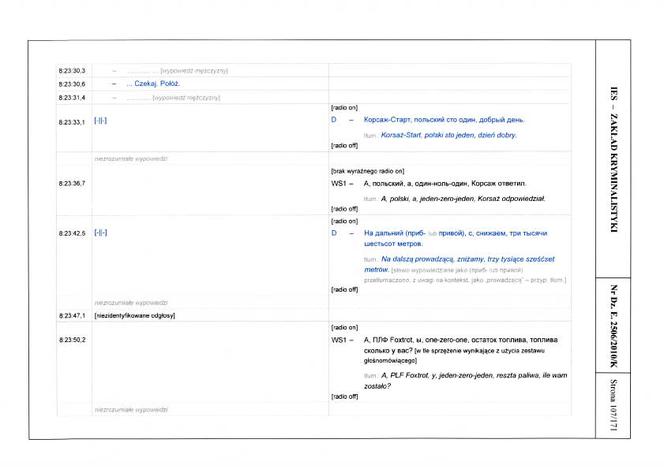Click the timestamp 8:23:50,2

click(72, 340)
